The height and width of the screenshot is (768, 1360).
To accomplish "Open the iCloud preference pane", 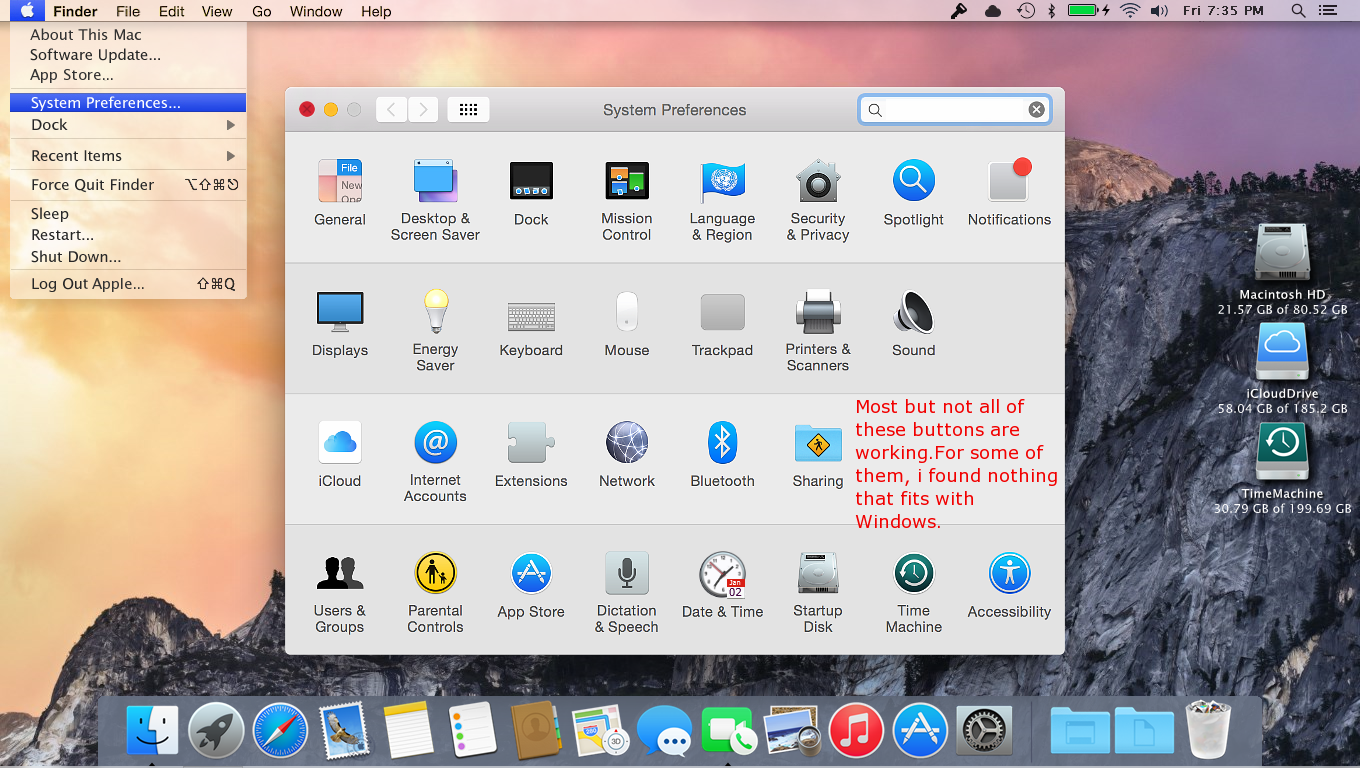I will coord(340,455).
